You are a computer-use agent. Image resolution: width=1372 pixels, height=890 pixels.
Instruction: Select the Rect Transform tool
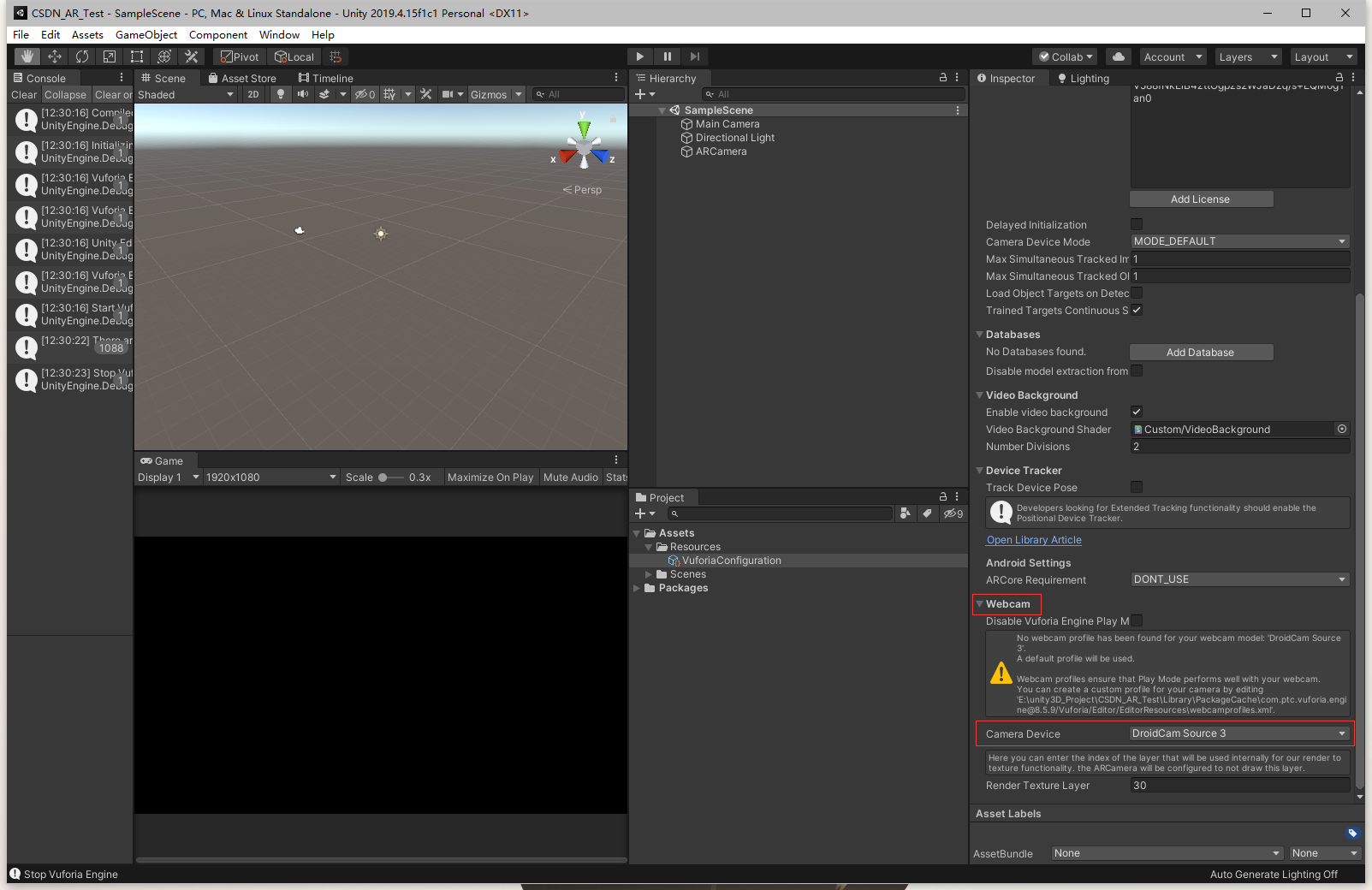point(137,56)
